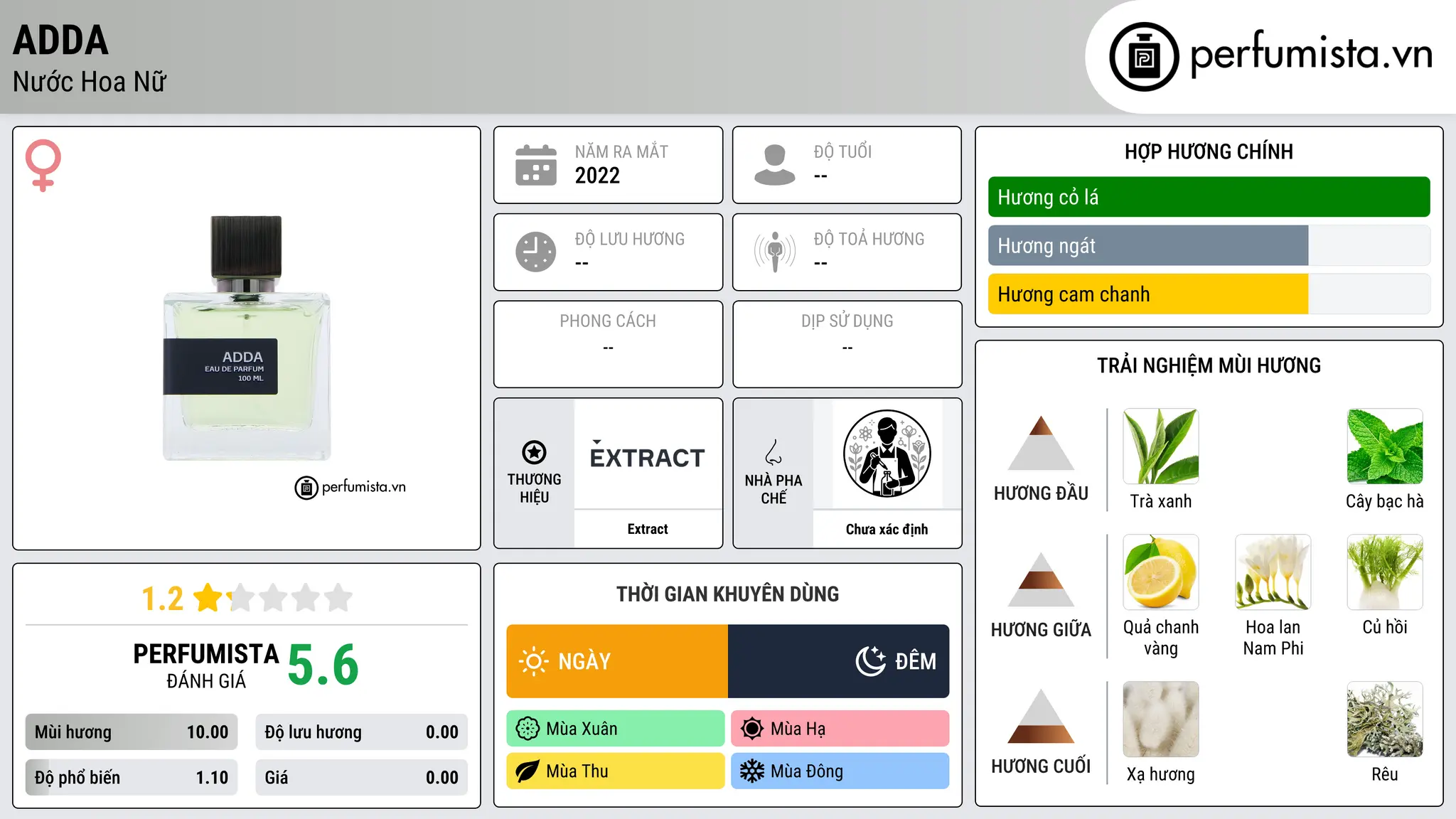This screenshot has height=819, width=1456.
Task: Click the perfumista.vn perfume bottle logo icon
Action: pyautogui.click(x=1144, y=57)
